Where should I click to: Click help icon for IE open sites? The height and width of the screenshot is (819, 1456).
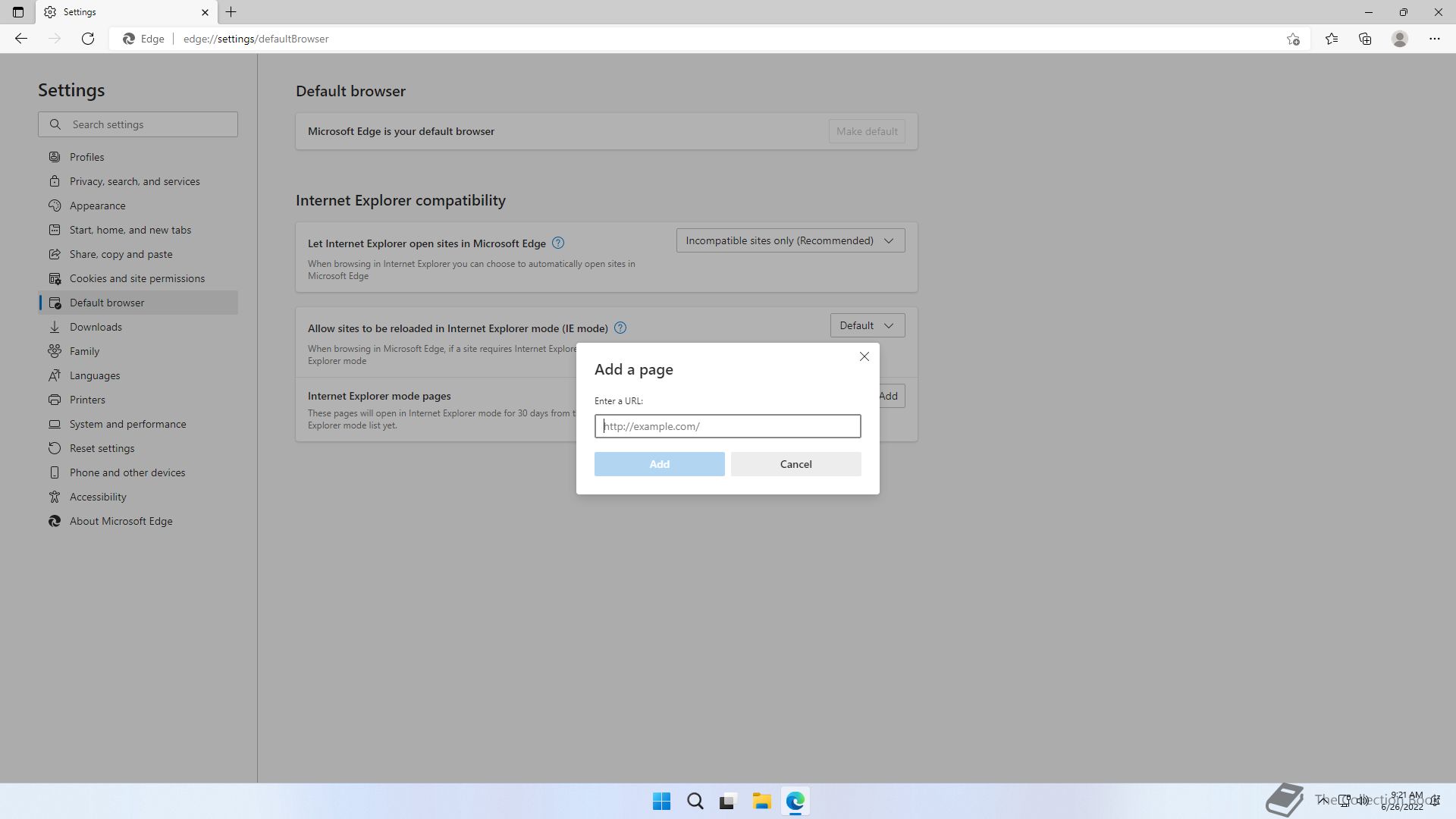click(558, 243)
